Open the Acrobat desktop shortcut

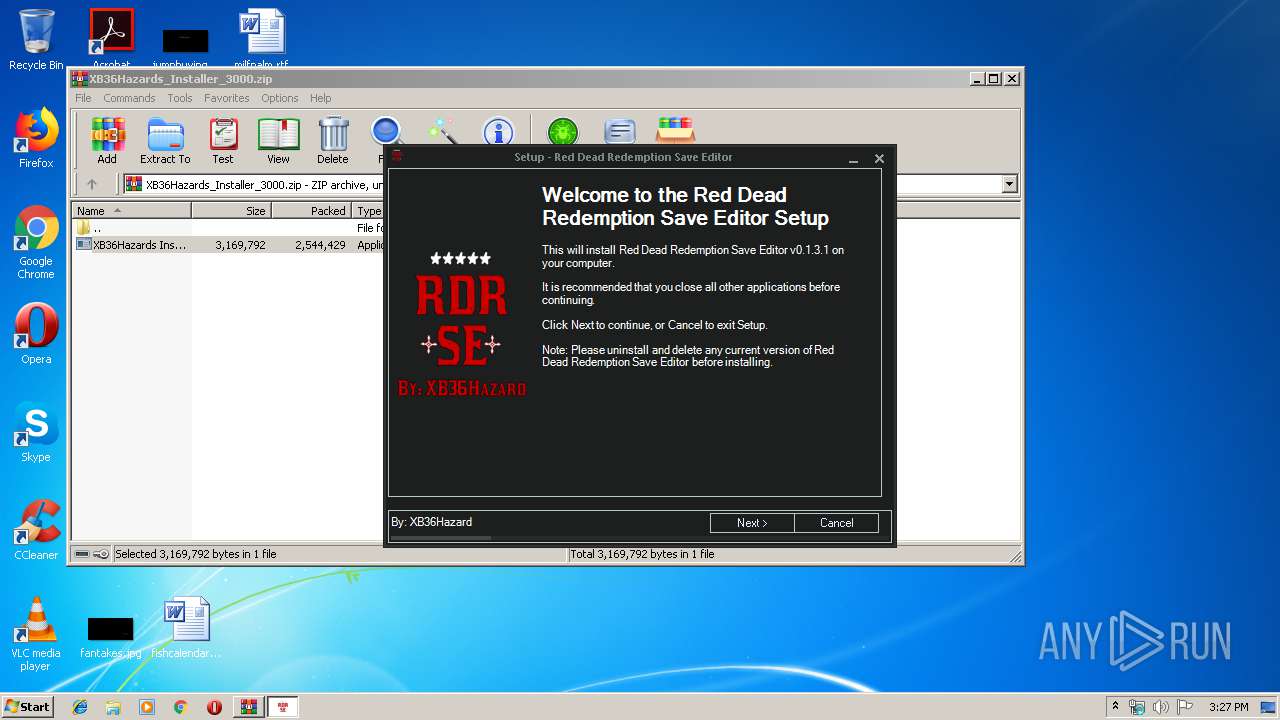click(111, 38)
